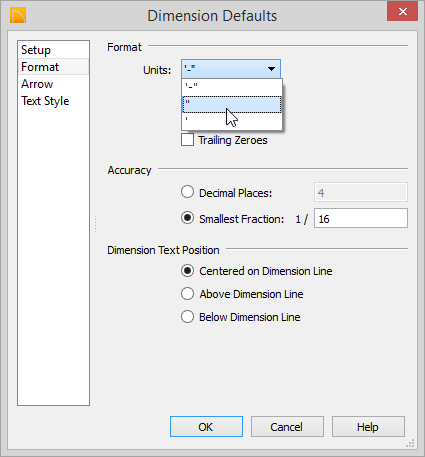Select the Decimal Places radio button
The image size is (425, 457).
click(x=187, y=192)
